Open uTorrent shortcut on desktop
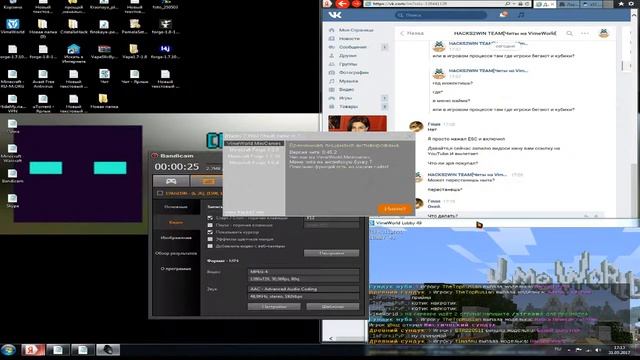 (43, 104)
